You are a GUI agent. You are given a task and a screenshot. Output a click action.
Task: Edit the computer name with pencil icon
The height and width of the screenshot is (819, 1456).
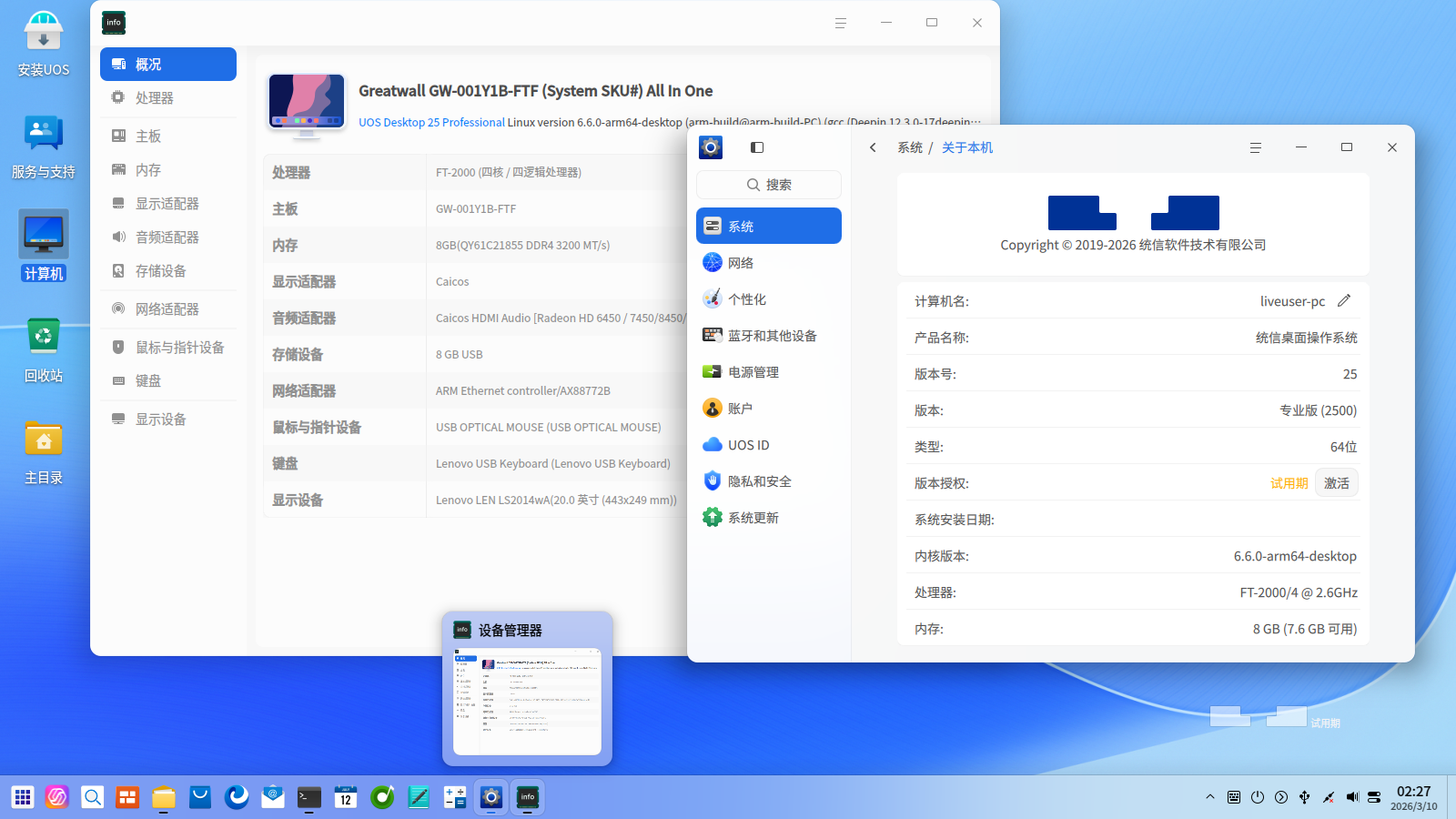[x=1344, y=300]
